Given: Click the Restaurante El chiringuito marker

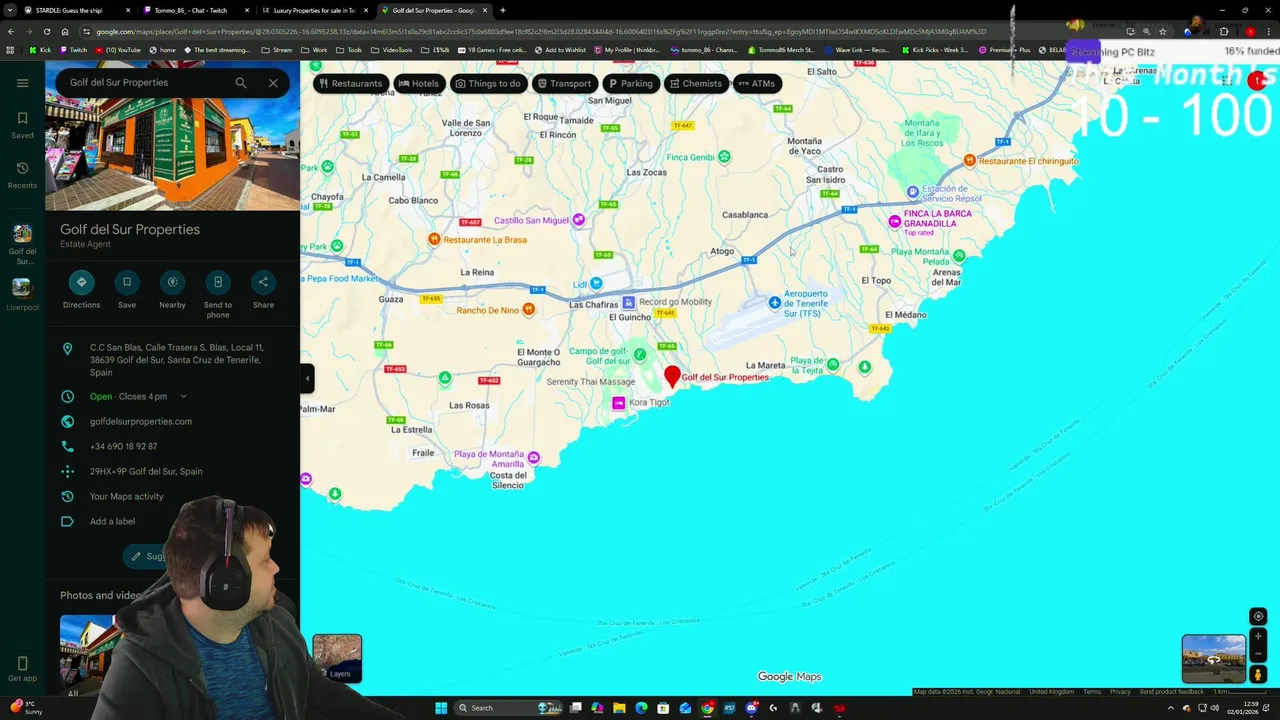Looking at the screenshot, I should point(969,160).
